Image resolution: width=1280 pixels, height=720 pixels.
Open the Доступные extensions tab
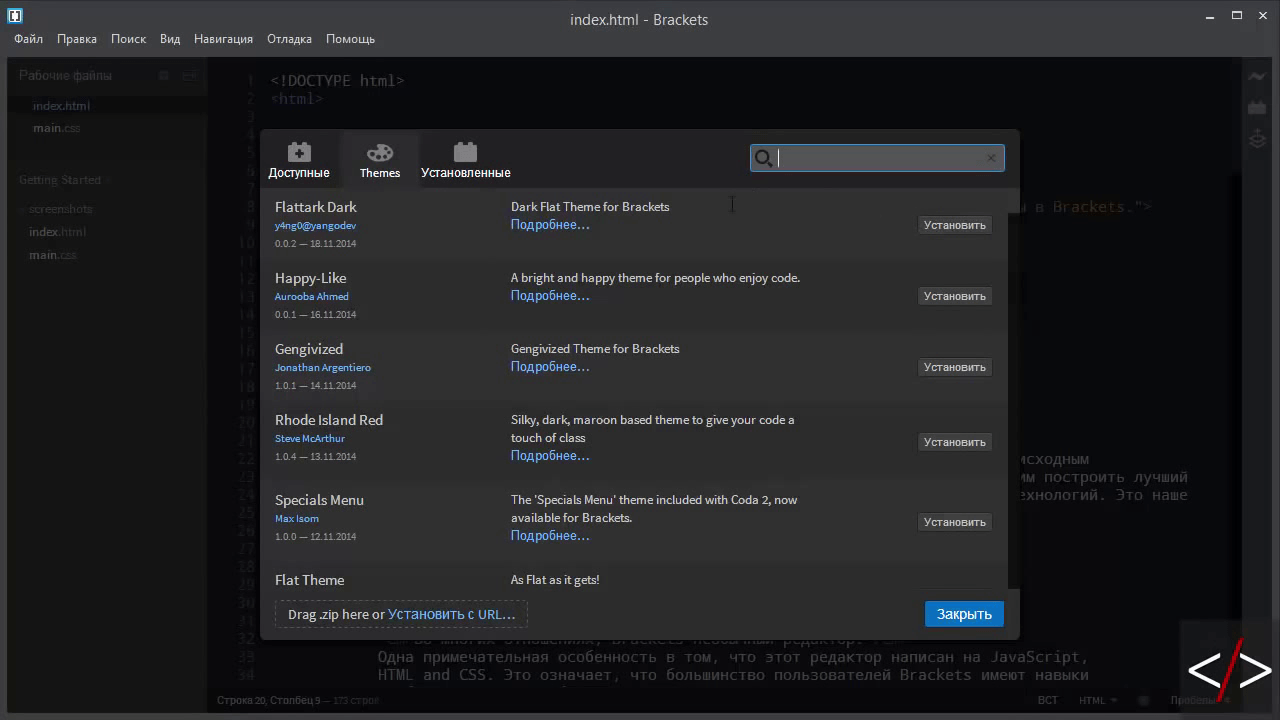pyautogui.click(x=299, y=159)
